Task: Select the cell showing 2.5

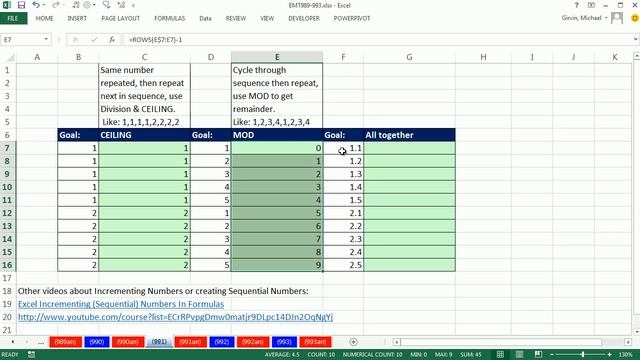Action: coord(343,265)
